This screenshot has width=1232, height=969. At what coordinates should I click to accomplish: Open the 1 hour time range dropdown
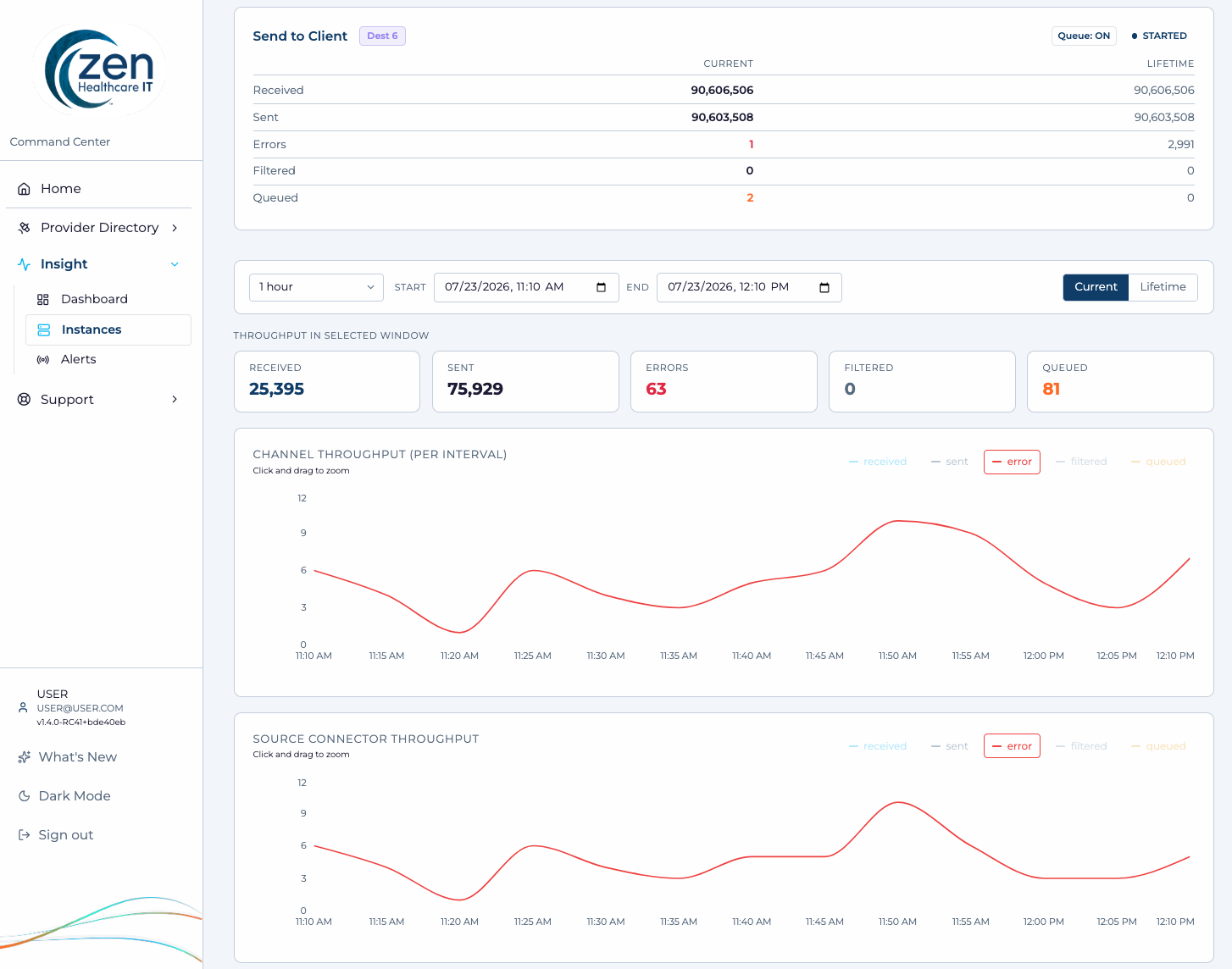tap(316, 287)
